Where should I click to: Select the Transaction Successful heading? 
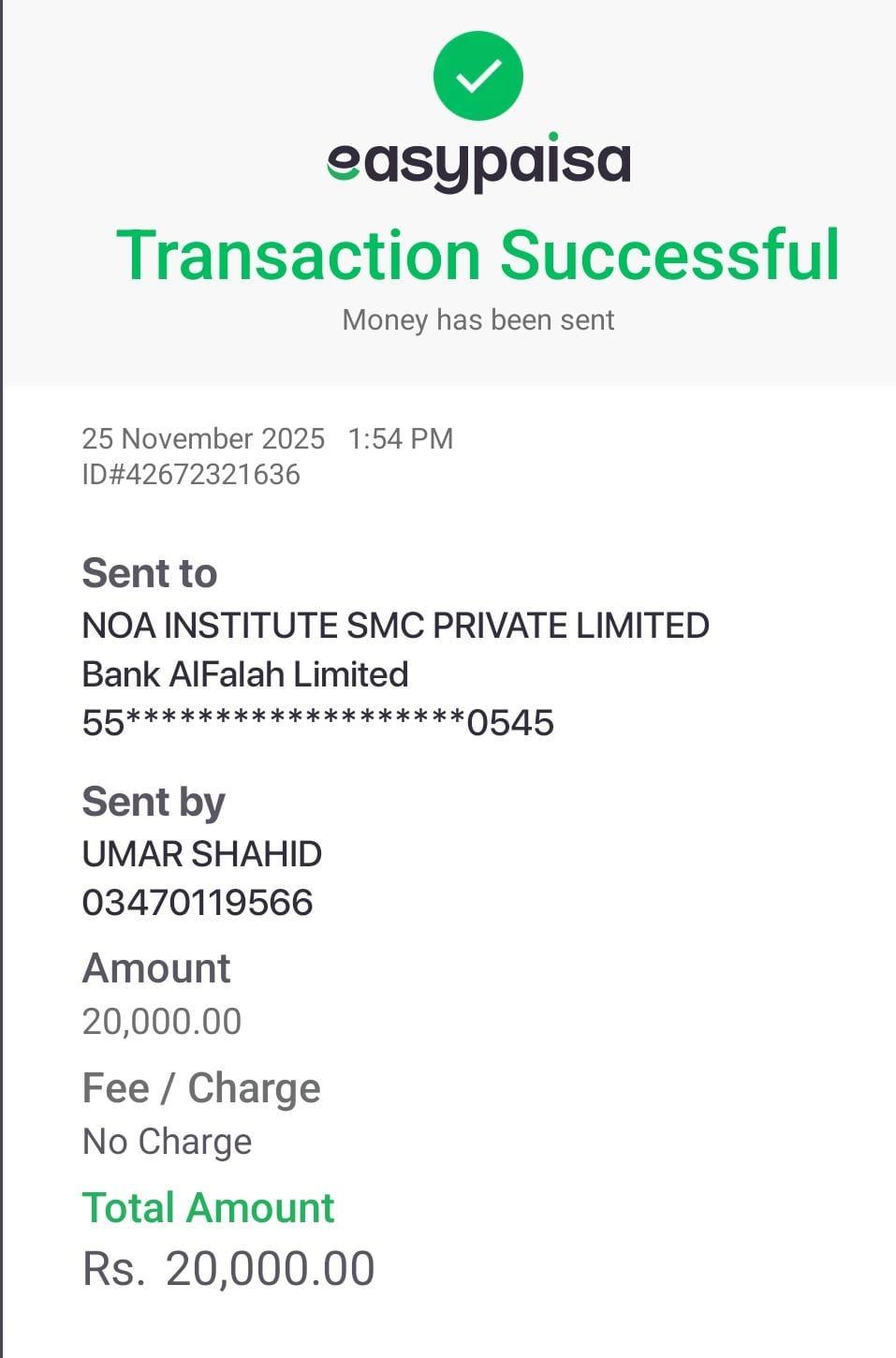pyautogui.click(x=477, y=255)
